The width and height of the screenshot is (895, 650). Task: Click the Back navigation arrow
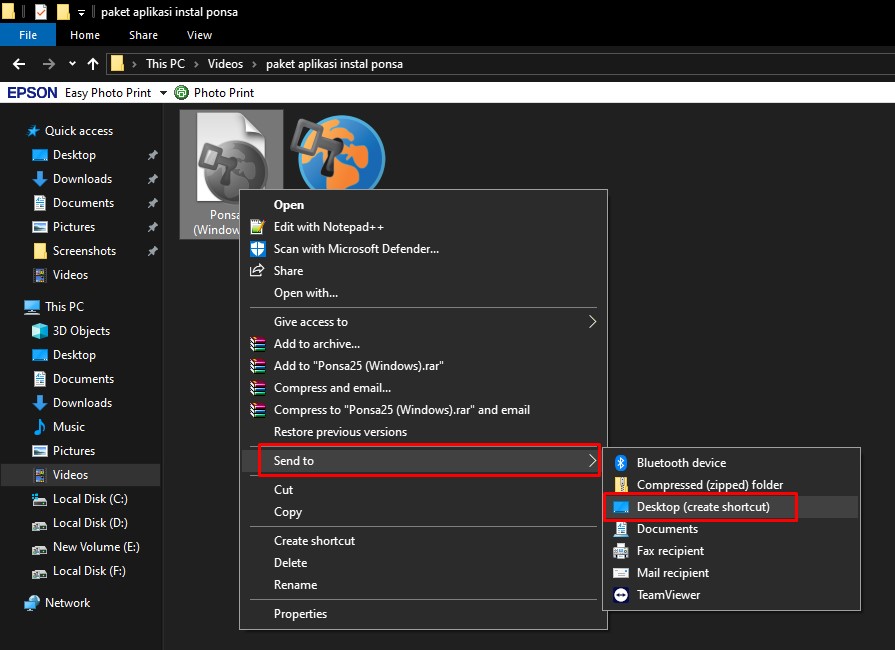(19, 64)
